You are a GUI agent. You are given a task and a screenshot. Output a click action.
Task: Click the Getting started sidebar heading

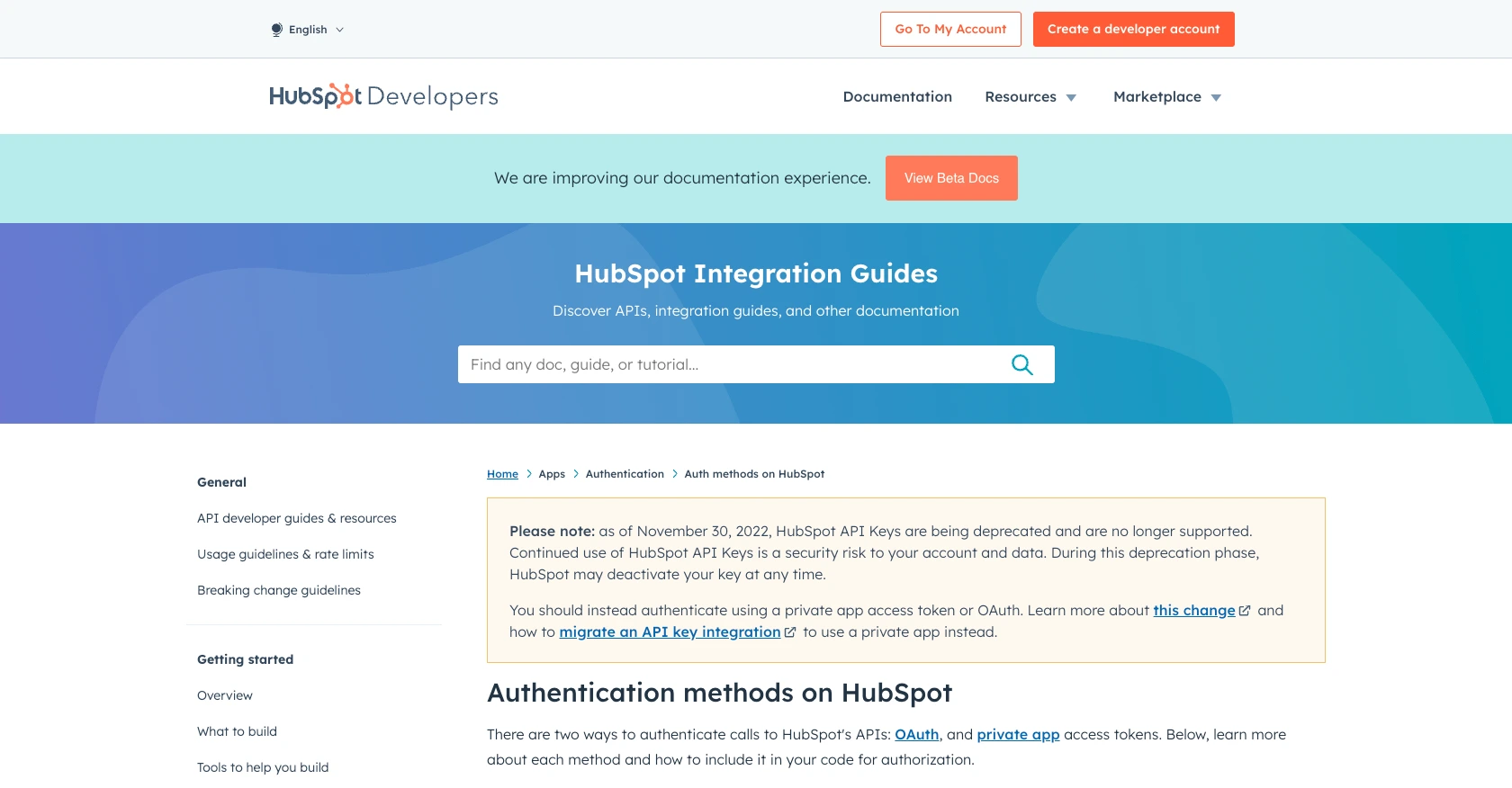point(245,659)
